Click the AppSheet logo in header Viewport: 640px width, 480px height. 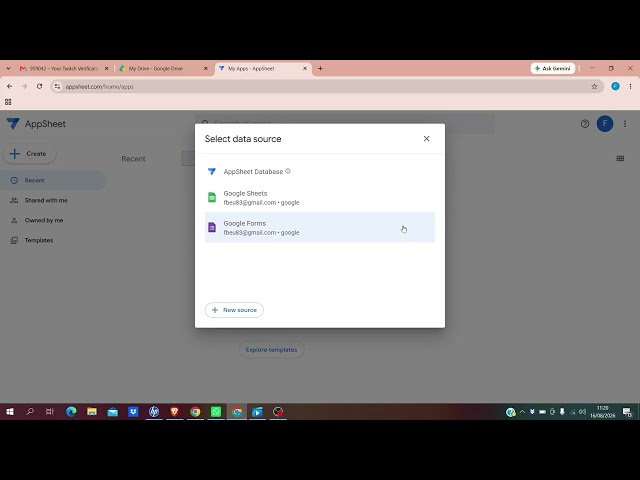13,124
